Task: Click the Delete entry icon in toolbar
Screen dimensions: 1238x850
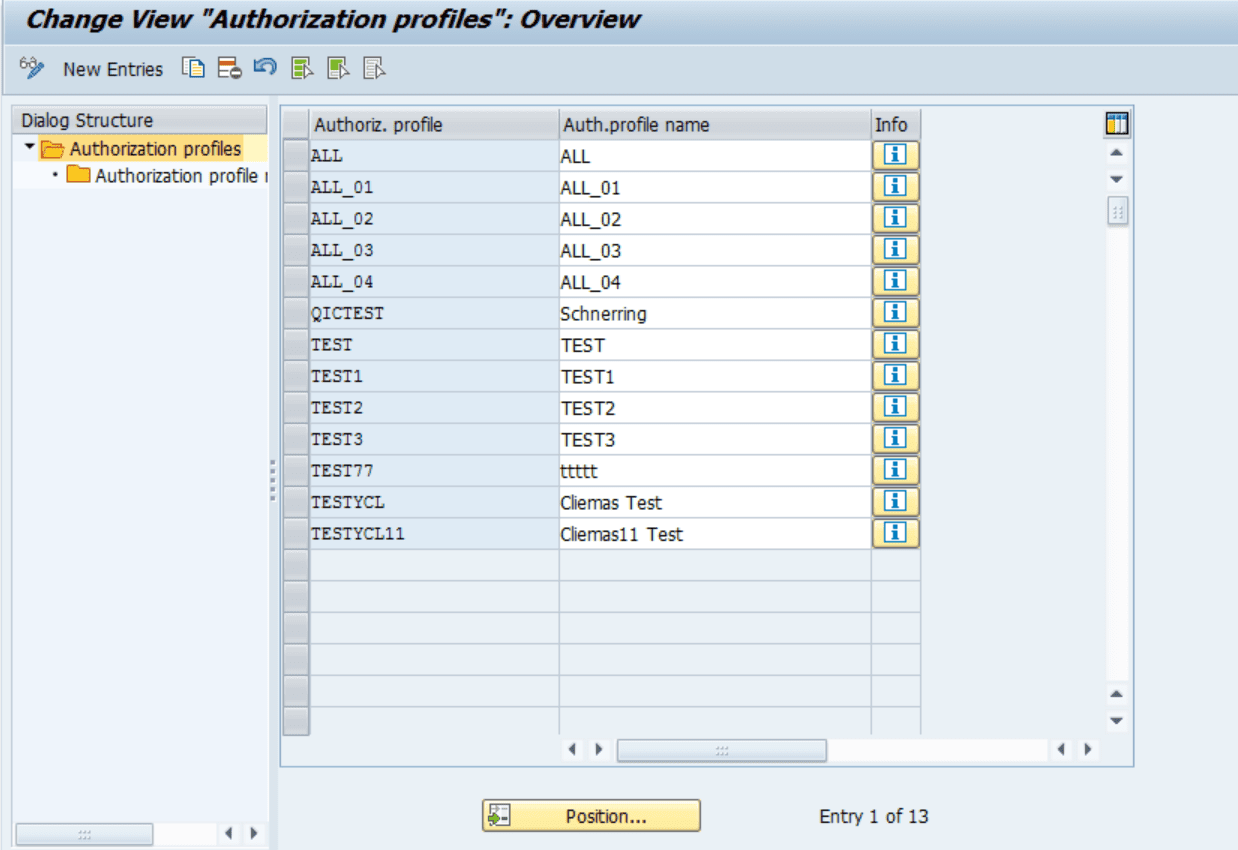Action: [x=229, y=68]
